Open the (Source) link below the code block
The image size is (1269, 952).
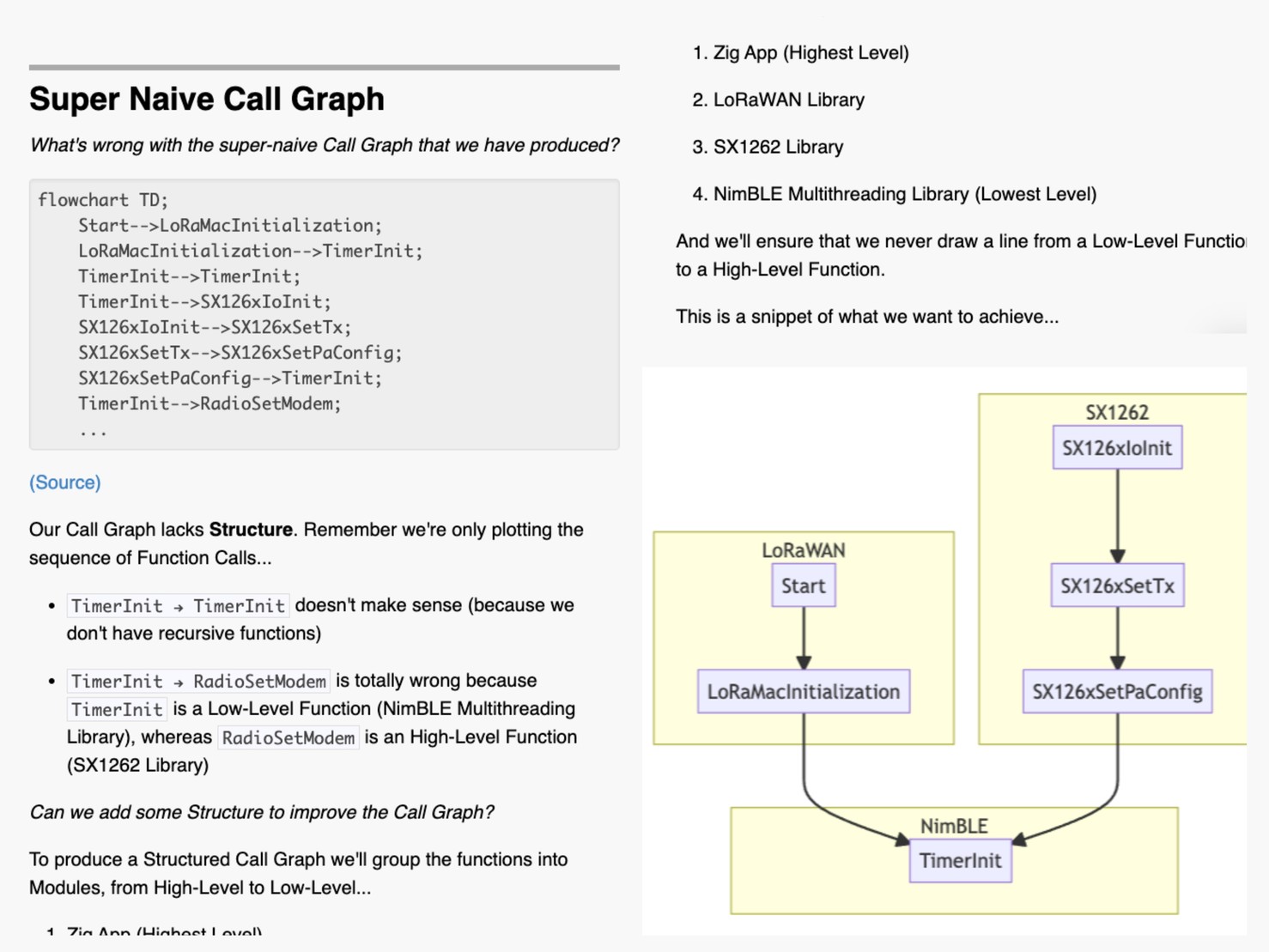tap(65, 482)
